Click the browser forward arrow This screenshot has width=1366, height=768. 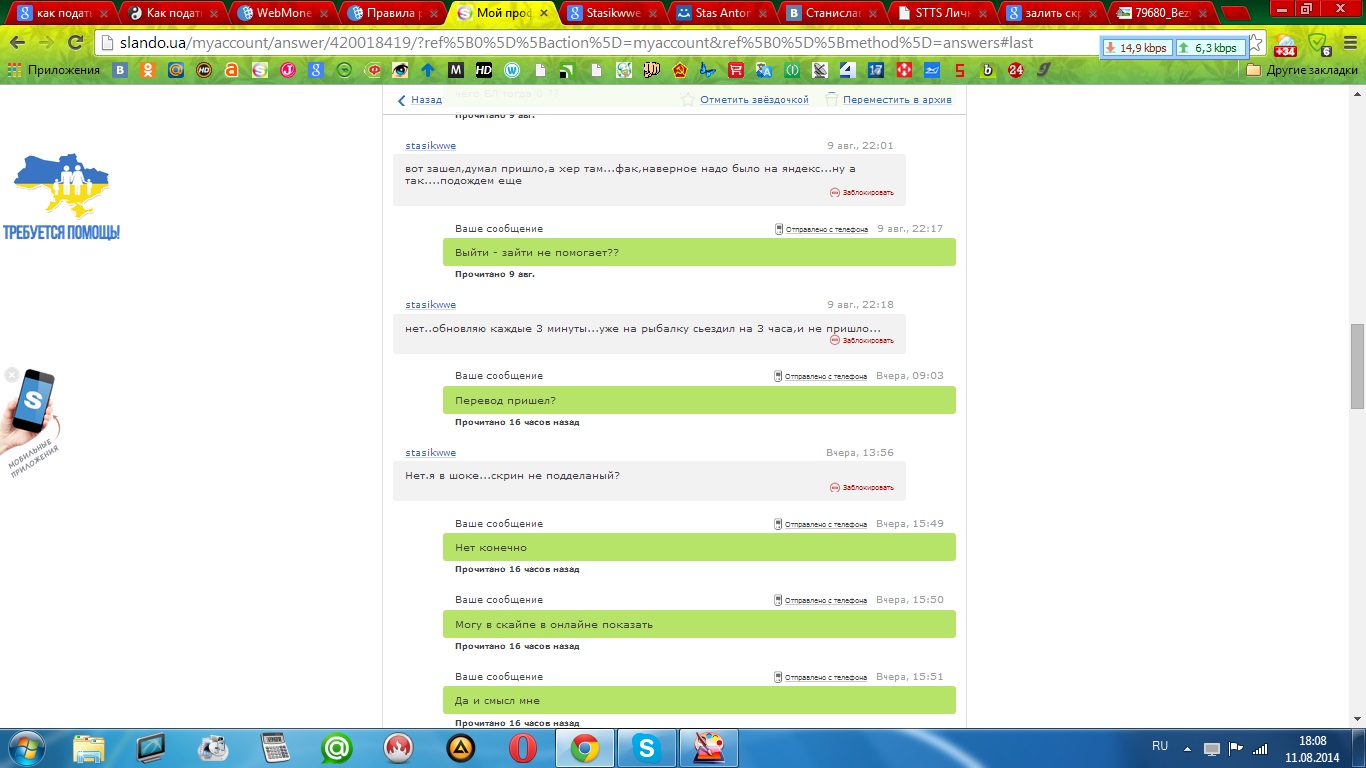coord(46,43)
